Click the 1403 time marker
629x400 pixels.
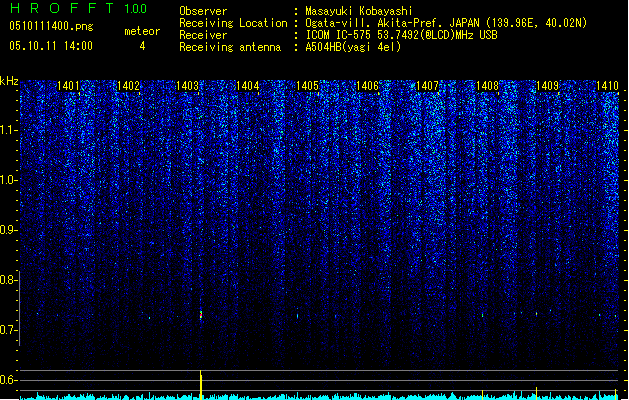click(x=188, y=86)
